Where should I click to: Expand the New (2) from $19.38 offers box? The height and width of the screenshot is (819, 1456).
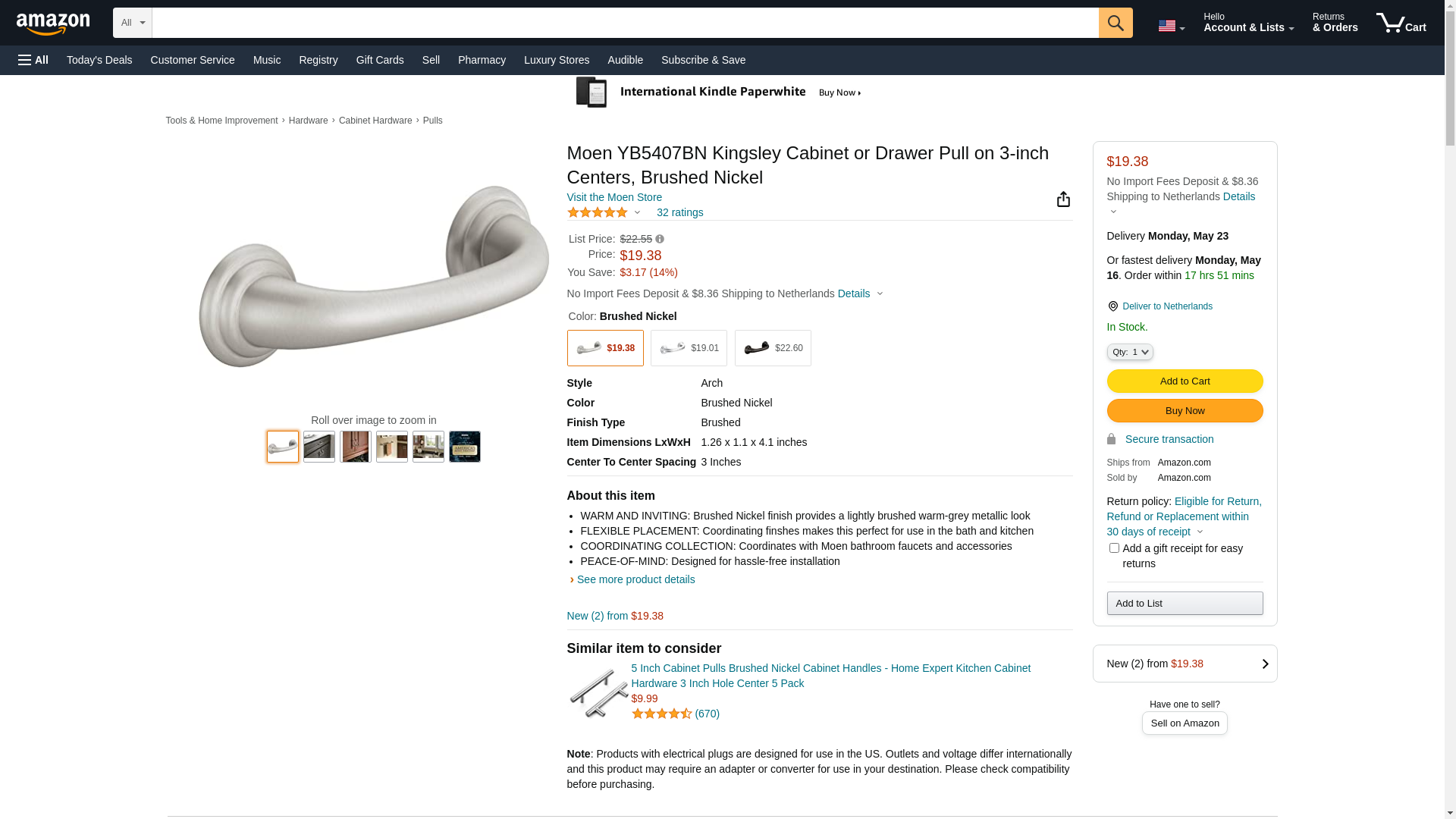tap(1185, 664)
